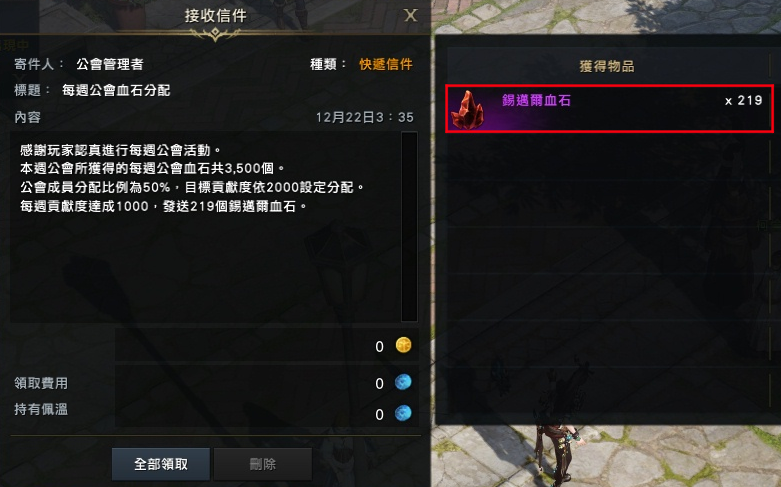The width and height of the screenshot is (781, 487).
Task: Click the 獲得物品 panel header
Action: pos(607,66)
